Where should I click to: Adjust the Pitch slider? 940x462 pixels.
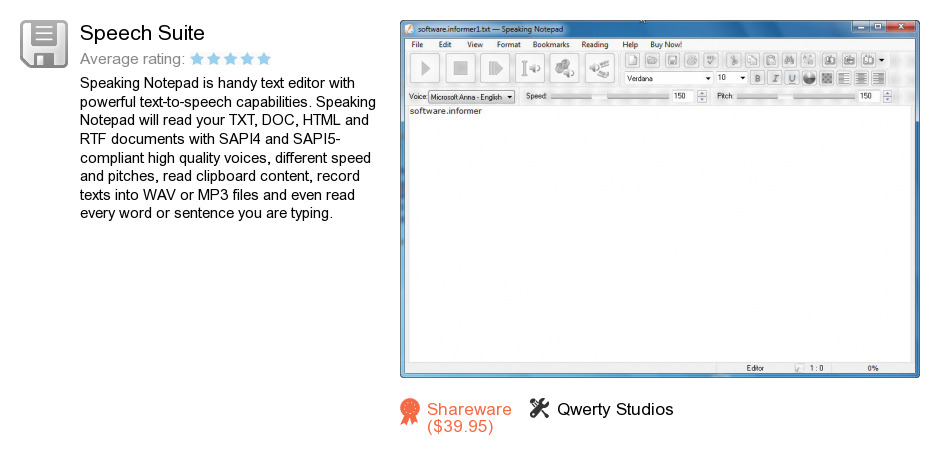(x=796, y=96)
